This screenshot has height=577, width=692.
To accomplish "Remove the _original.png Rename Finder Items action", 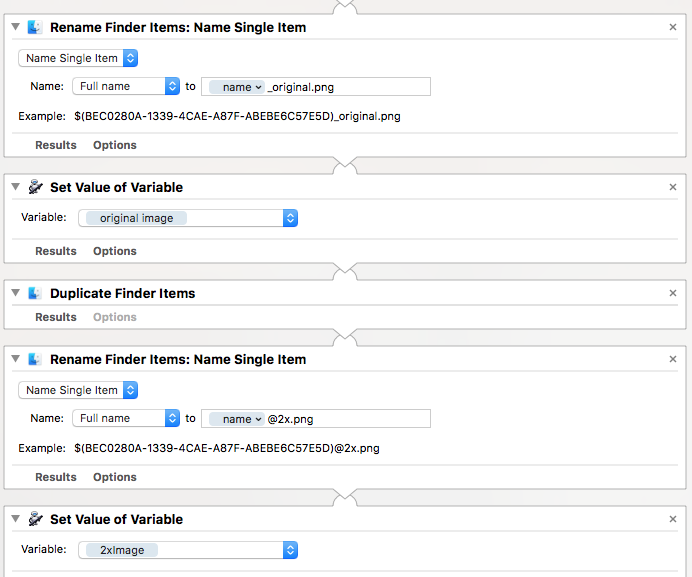I will 673,27.
